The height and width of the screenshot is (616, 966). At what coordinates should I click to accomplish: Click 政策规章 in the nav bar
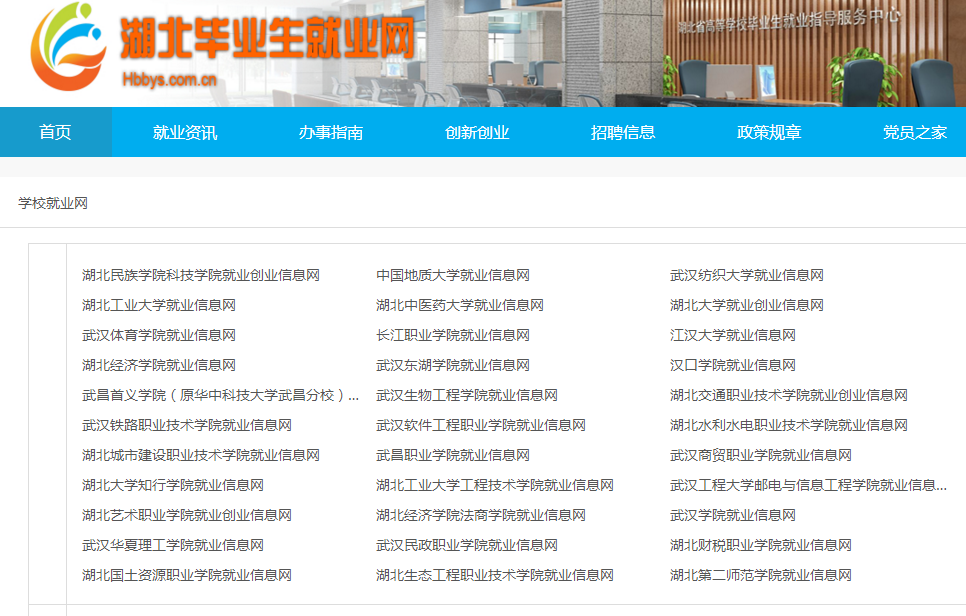pyautogui.click(x=769, y=132)
